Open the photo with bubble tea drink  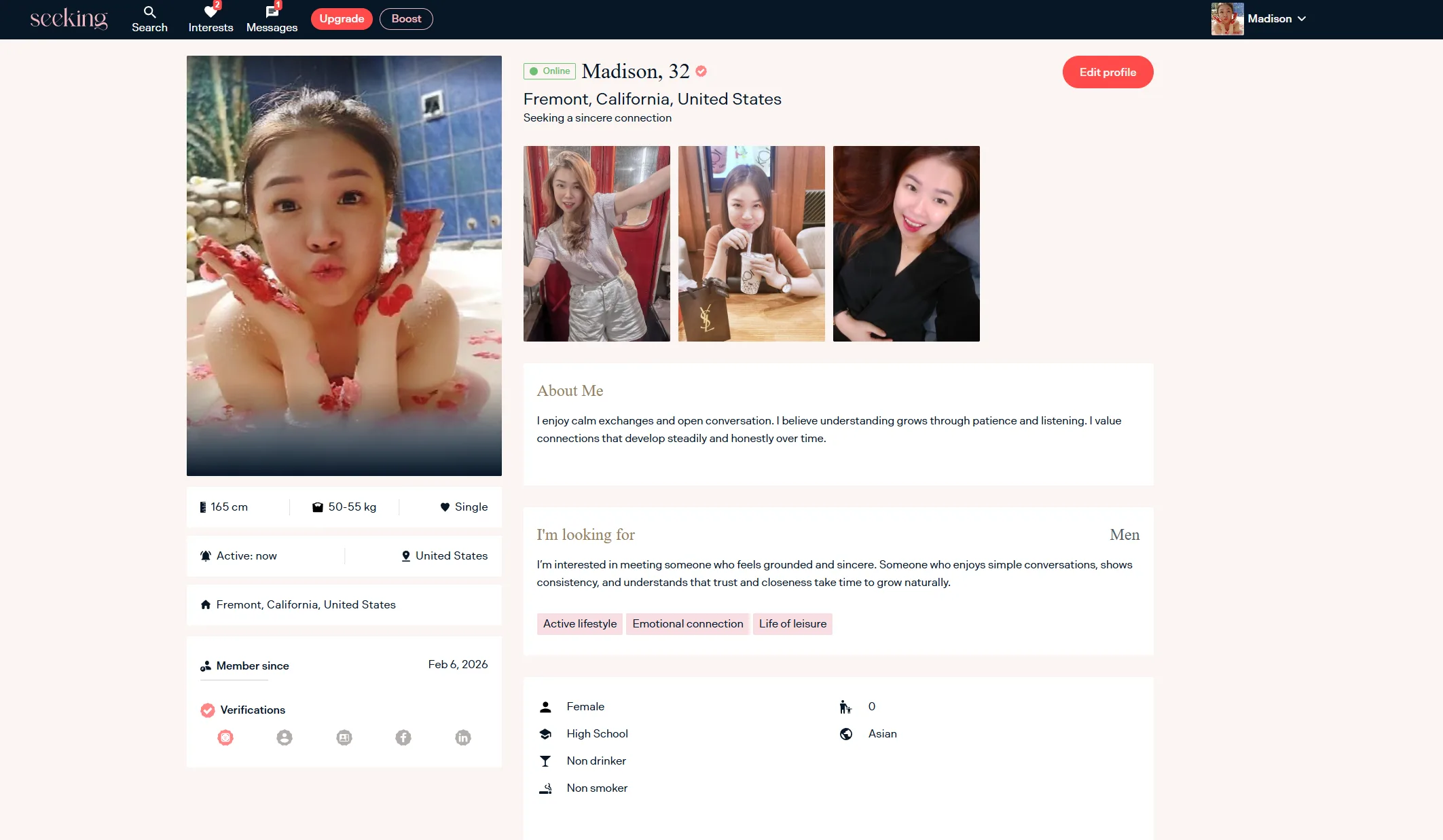click(751, 244)
